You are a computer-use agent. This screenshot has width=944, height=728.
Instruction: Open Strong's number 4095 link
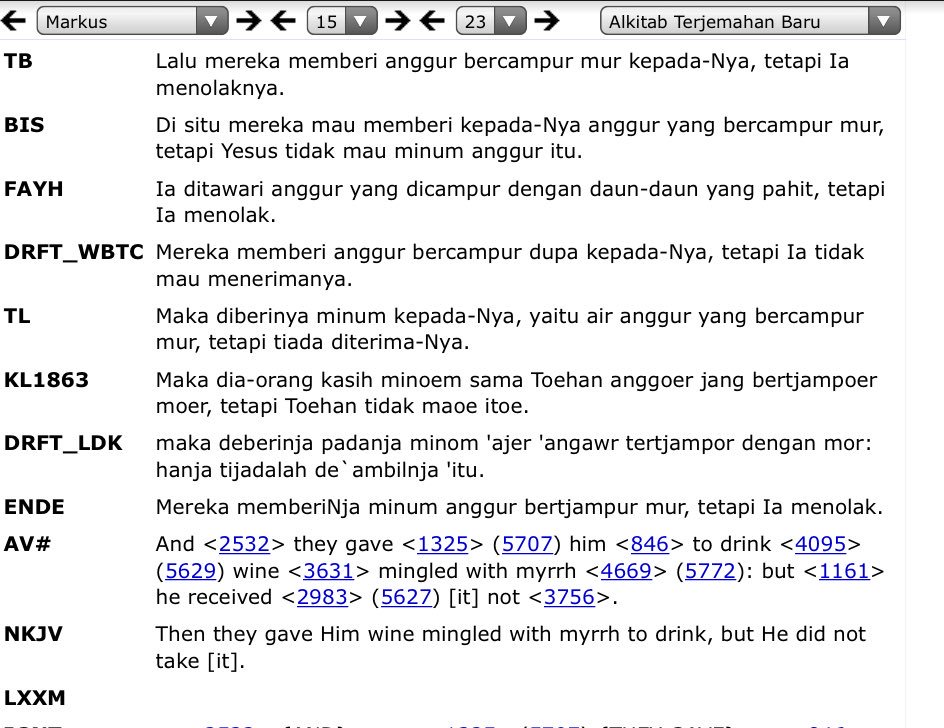[821, 544]
